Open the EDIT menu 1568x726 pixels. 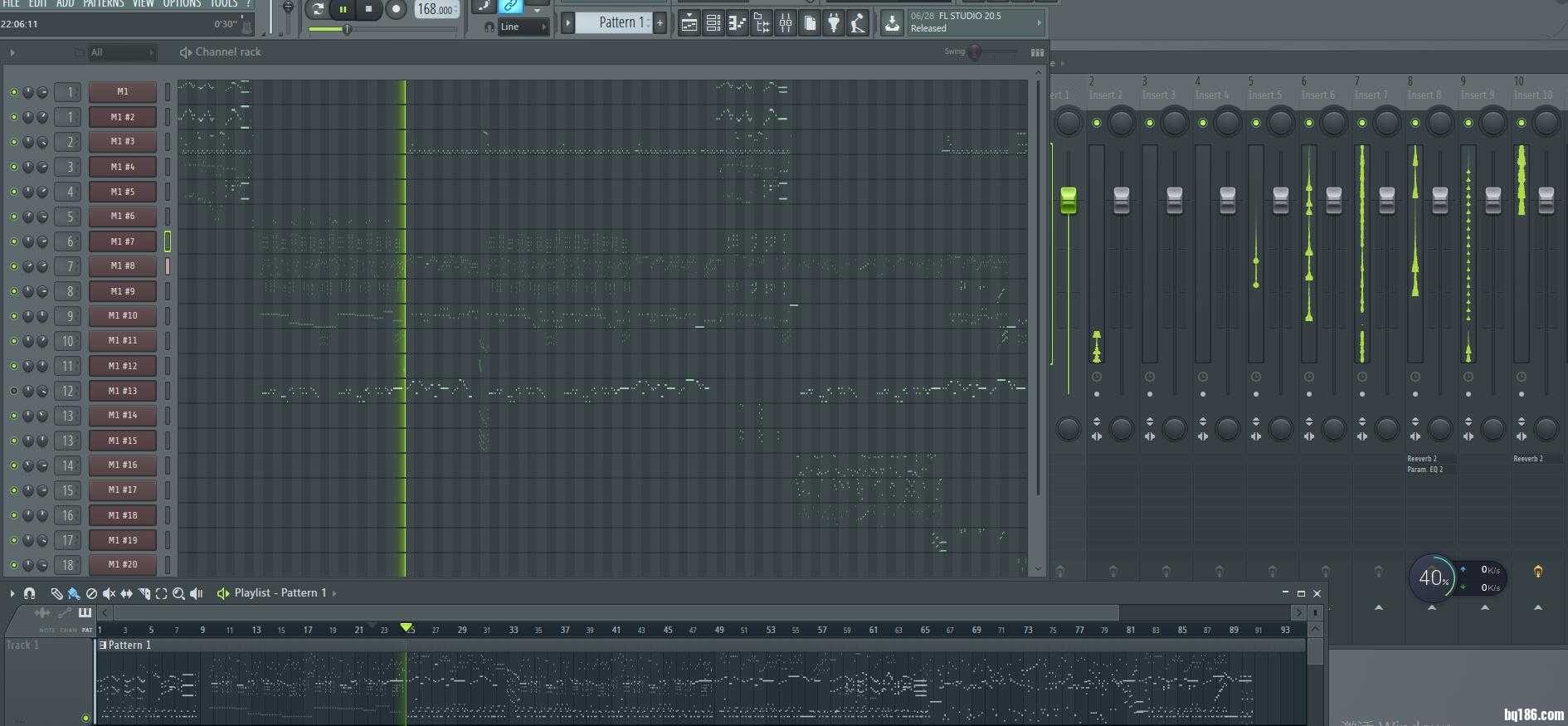click(38, 3)
